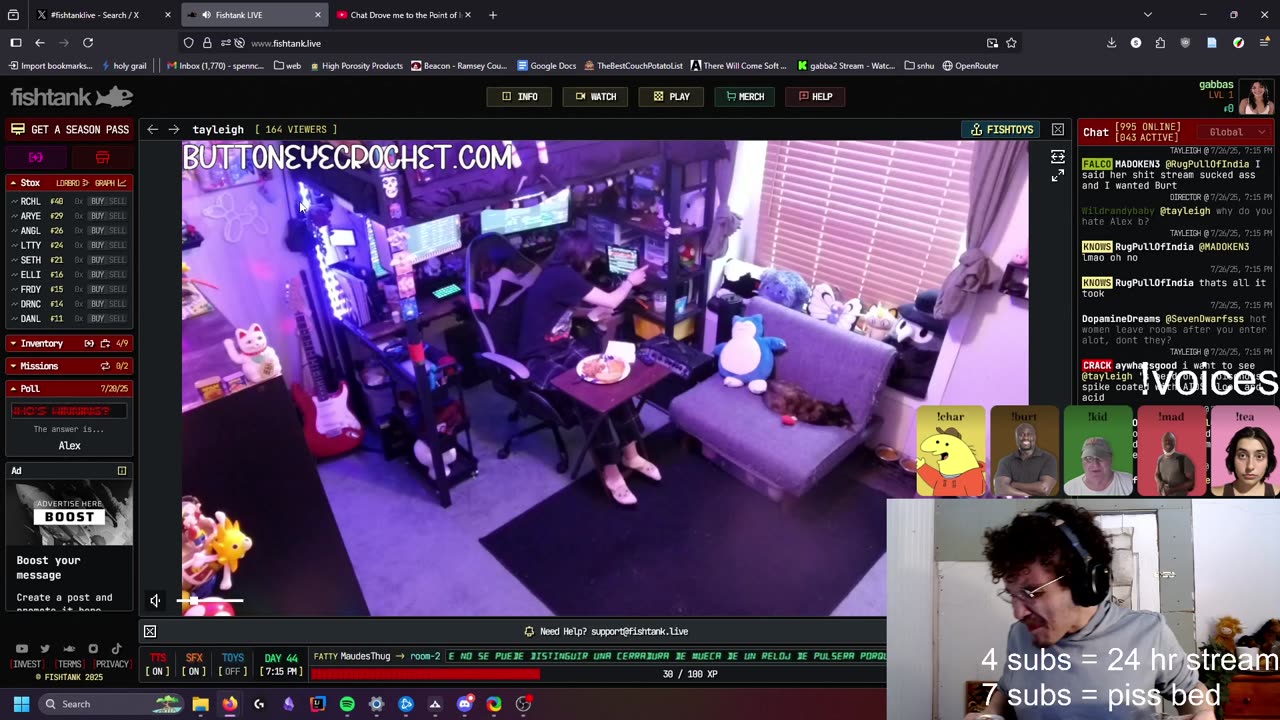Open the MERCH store button

pyautogui.click(x=745, y=97)
